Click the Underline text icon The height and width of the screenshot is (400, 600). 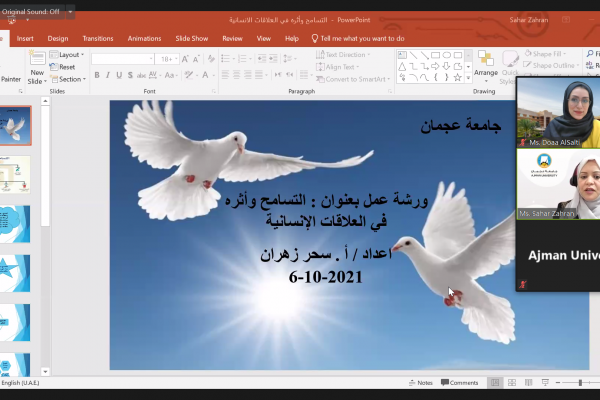(x=119, y=77)
